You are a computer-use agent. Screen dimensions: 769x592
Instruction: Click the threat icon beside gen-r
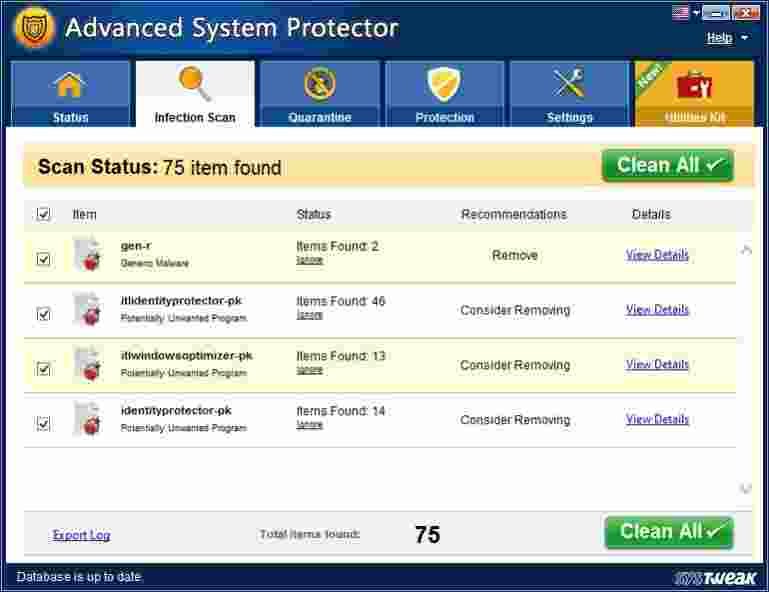pyautogui.click(x=87, y=254)
